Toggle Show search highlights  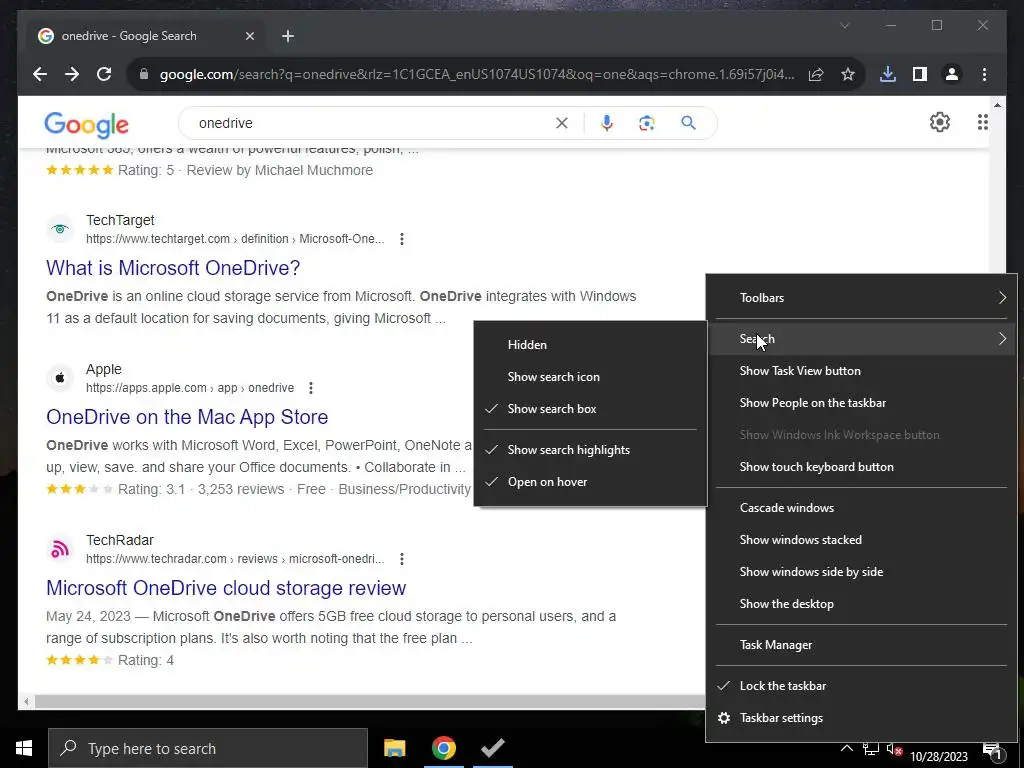[x=590, y=450]
